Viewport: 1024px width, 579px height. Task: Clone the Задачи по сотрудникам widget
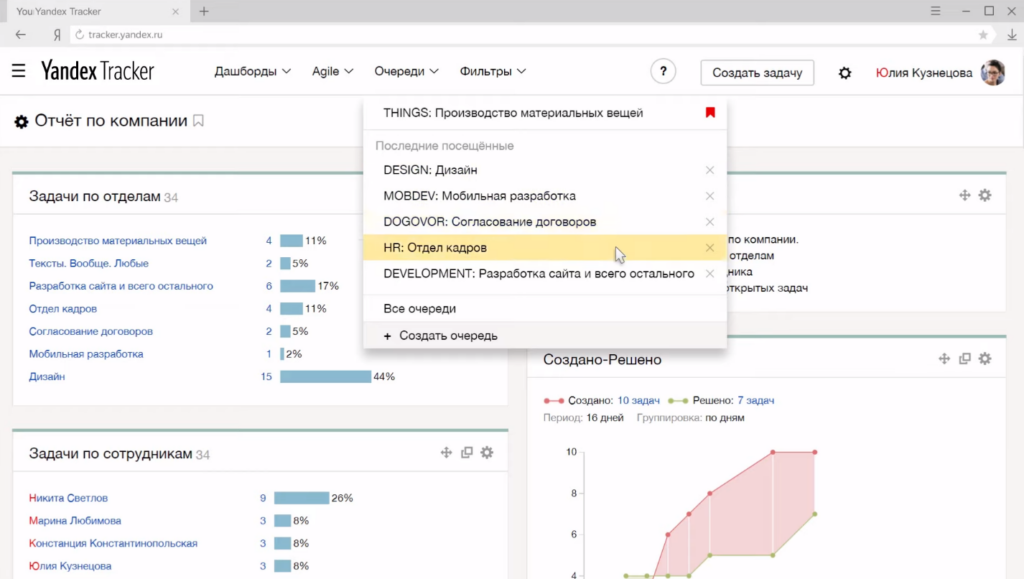click(x=467, y=453)
